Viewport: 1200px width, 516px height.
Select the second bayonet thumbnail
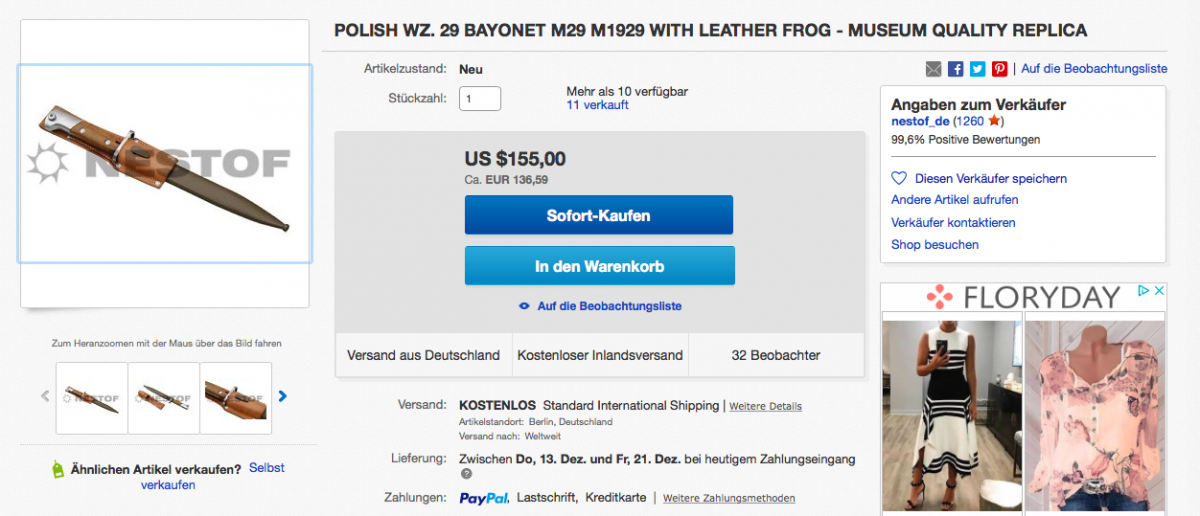pos(163,397)
